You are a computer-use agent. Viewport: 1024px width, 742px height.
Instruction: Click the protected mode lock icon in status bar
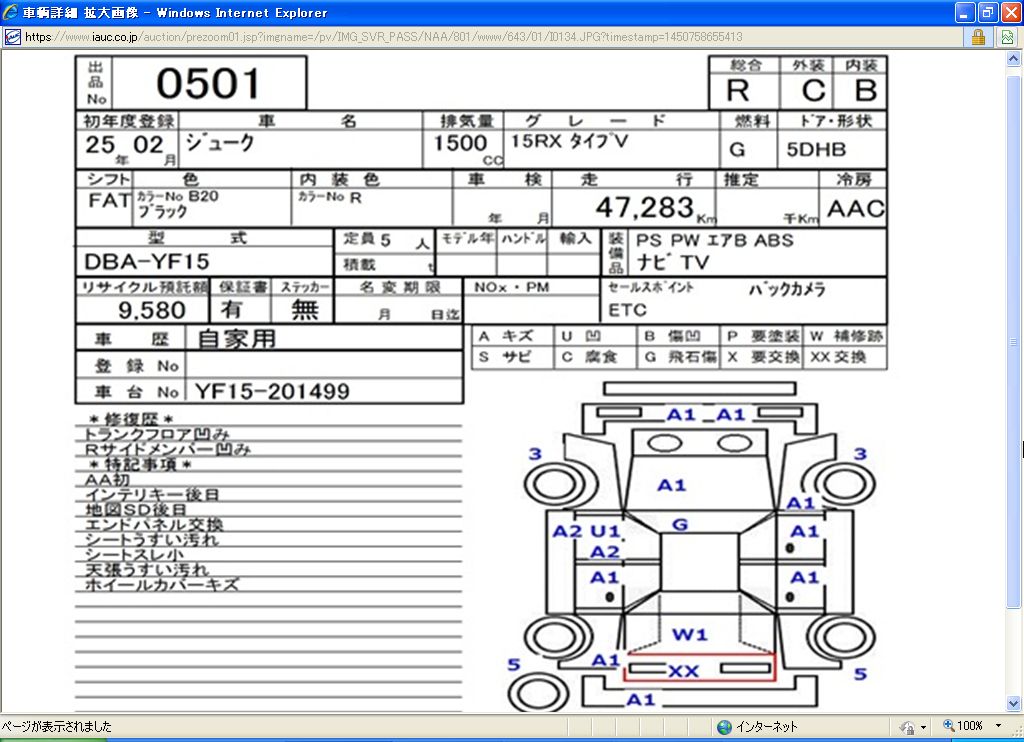[907, 727]
